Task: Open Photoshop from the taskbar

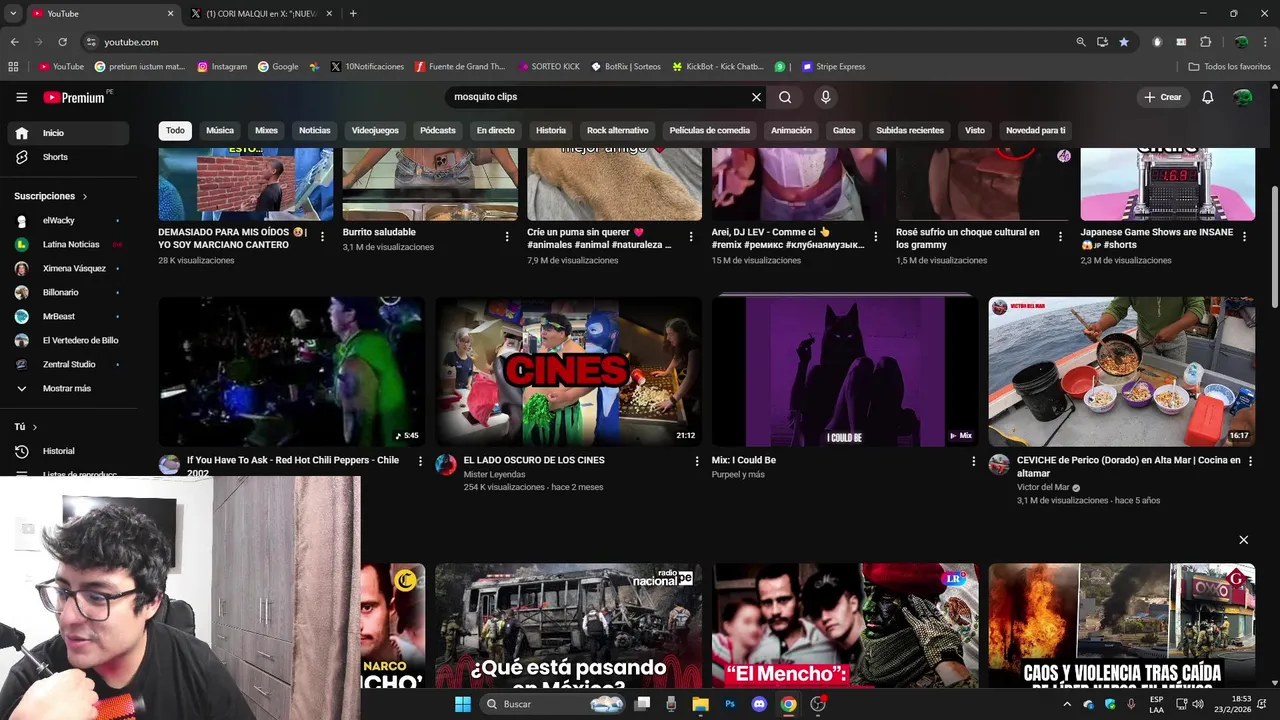Action: coord(730,704)
